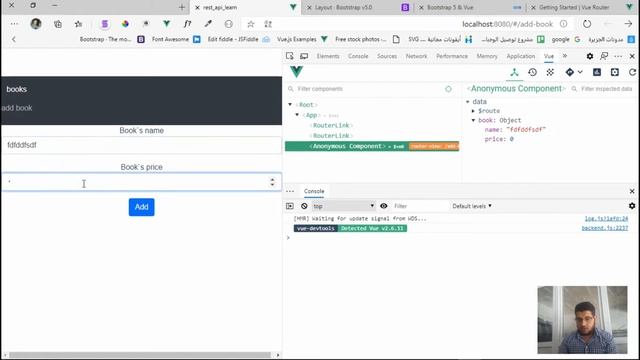640x360 pixels.
Task: Click select component in page target icon
Action: click(x=448, y=89)
